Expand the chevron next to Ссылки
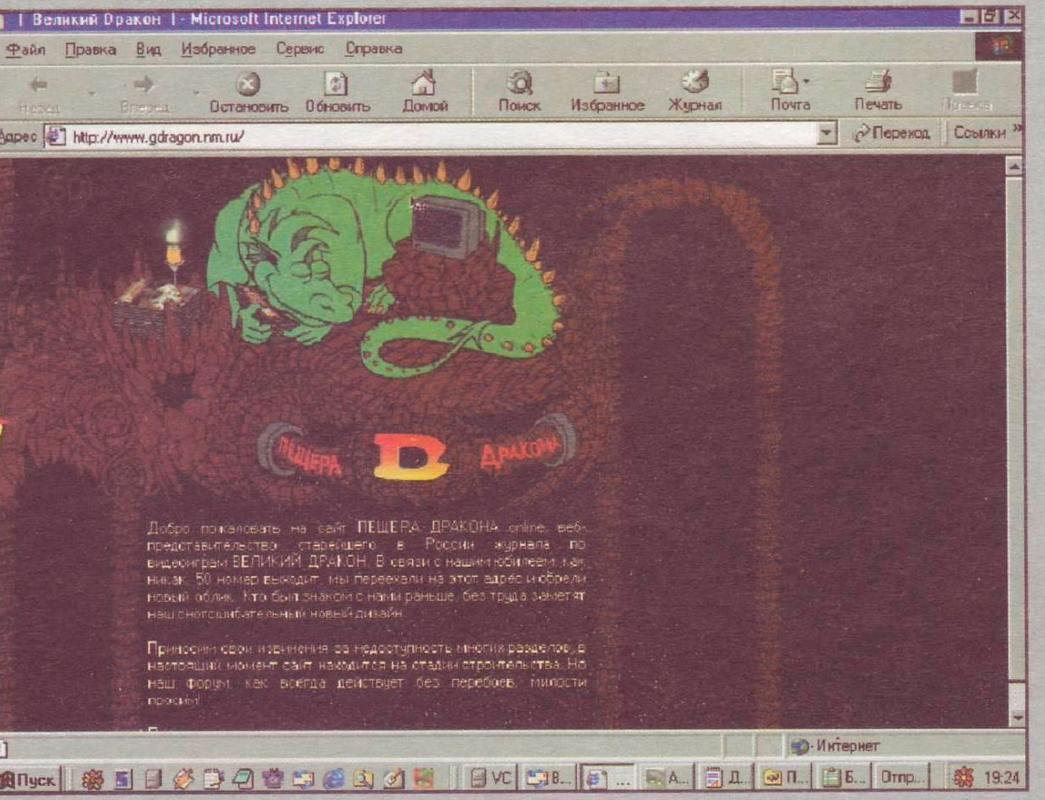1045x800 pixels. point(1016,128)
